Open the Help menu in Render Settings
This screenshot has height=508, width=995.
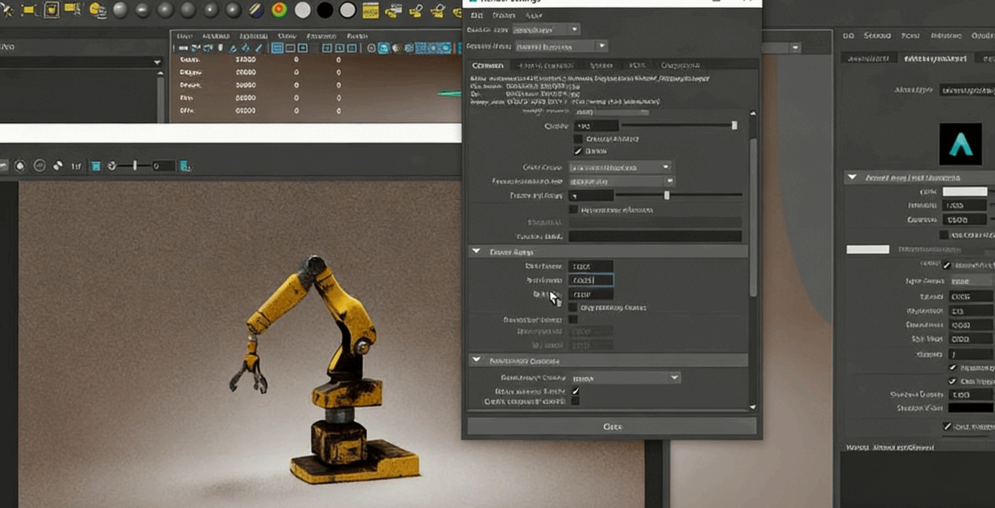click(534, 15)
